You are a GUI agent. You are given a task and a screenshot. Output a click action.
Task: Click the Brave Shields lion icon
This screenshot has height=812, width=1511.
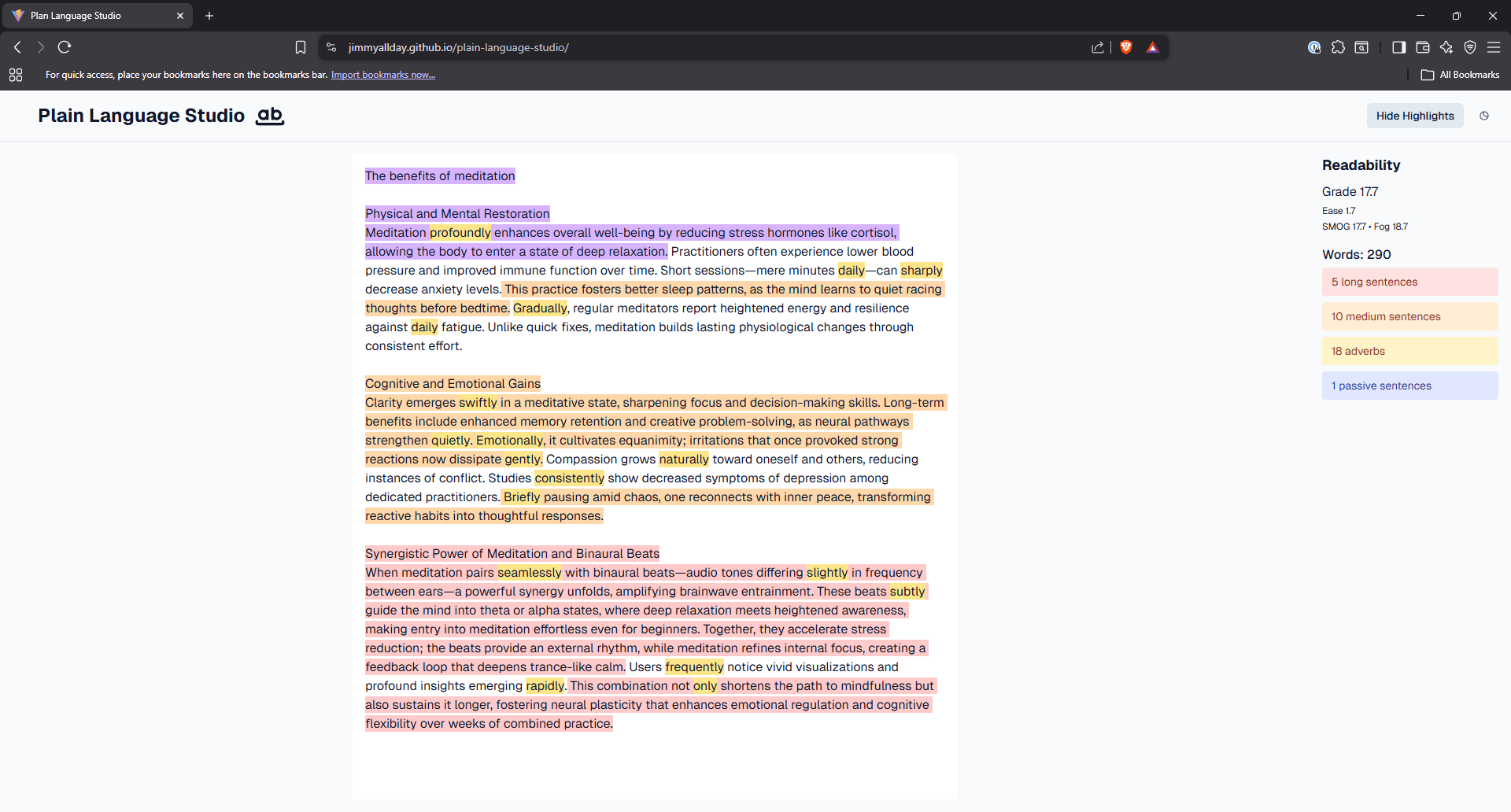1126,47
